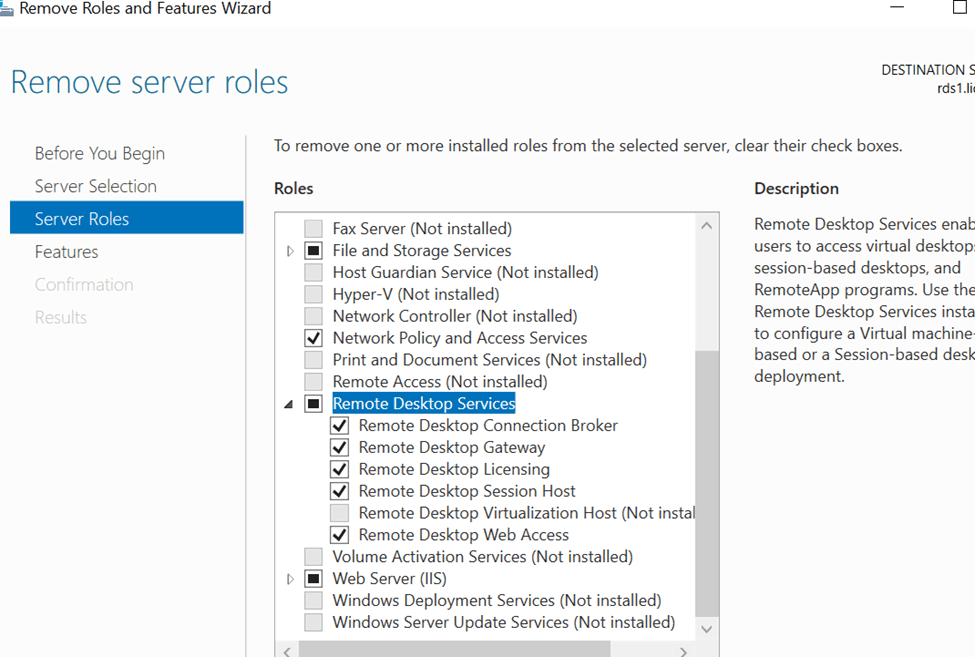This screenshot has height=657, width=975.
Task: Select Network Controller row label
Action: 455,316
